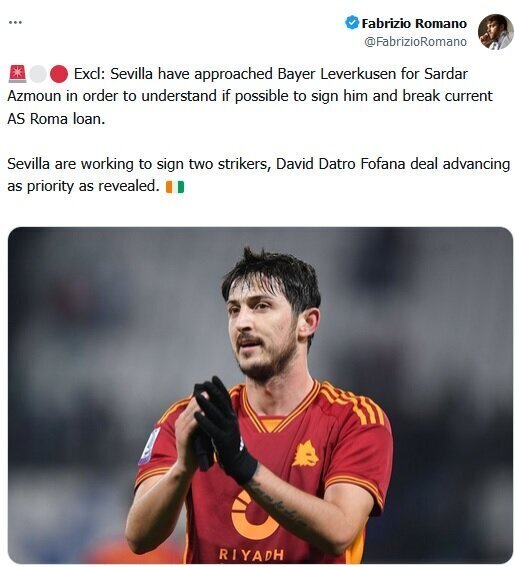Click the forearm tattoo in the photo
The width and height of the screenshot is (515, 567).
pos(280,507)
